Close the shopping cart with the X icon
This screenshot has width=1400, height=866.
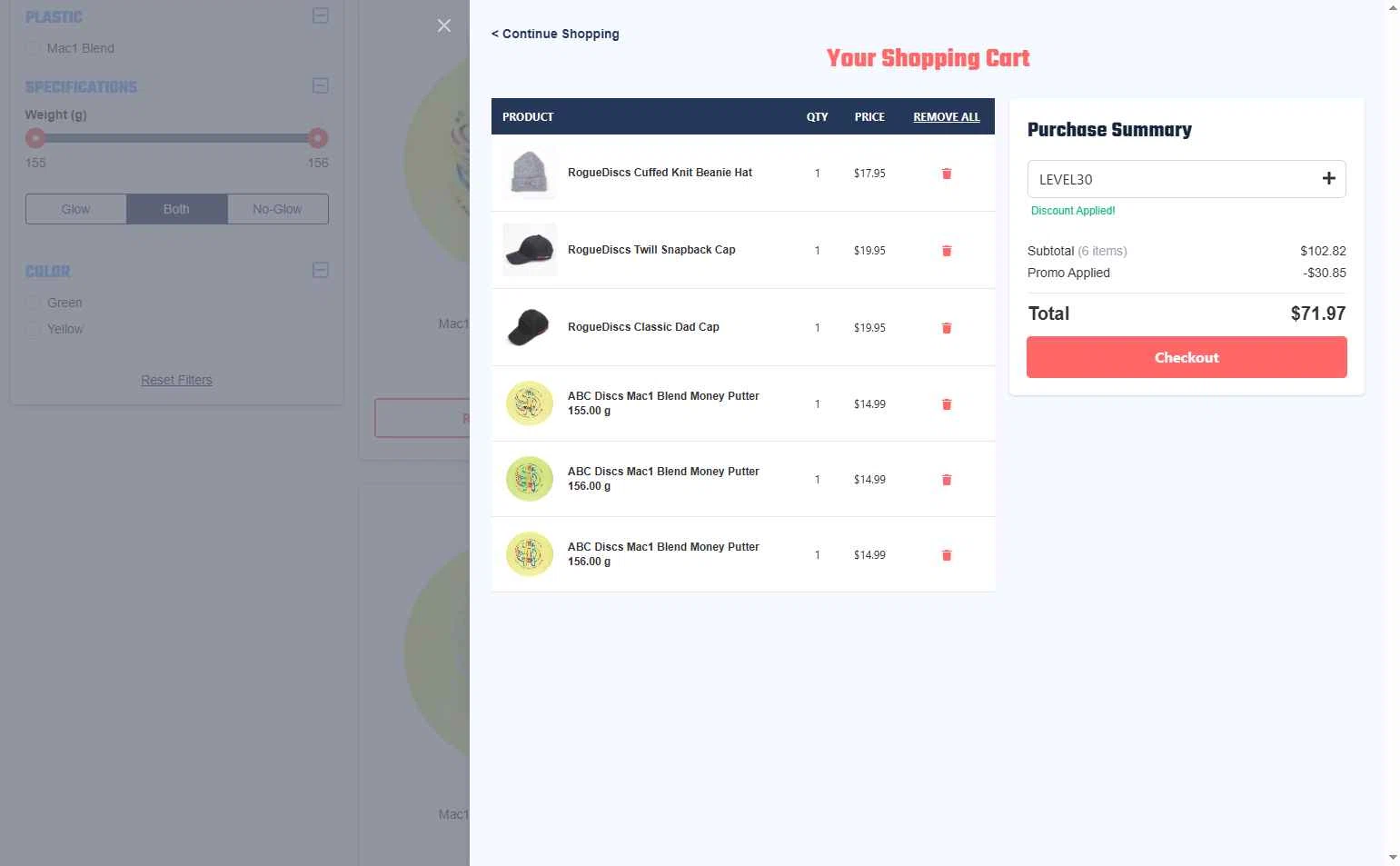coord(443,25)
